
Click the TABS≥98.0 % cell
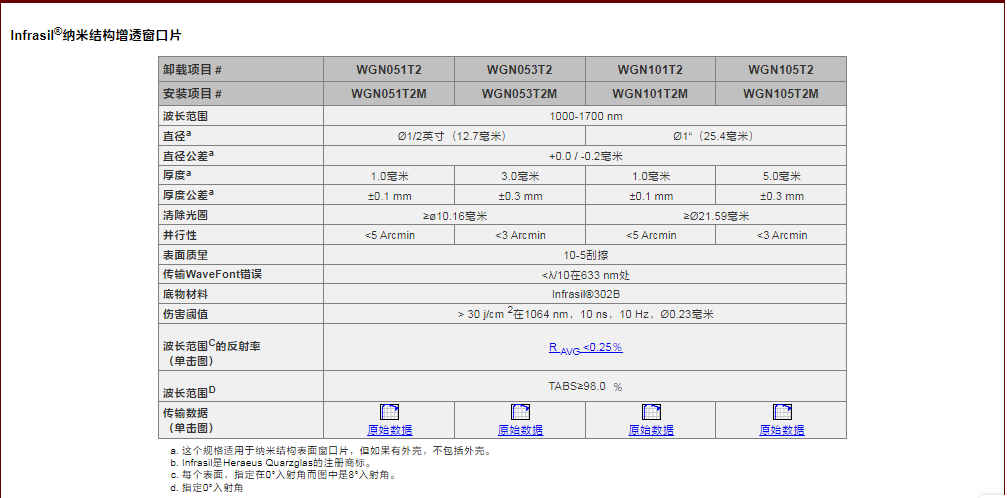tap(585, 386)
